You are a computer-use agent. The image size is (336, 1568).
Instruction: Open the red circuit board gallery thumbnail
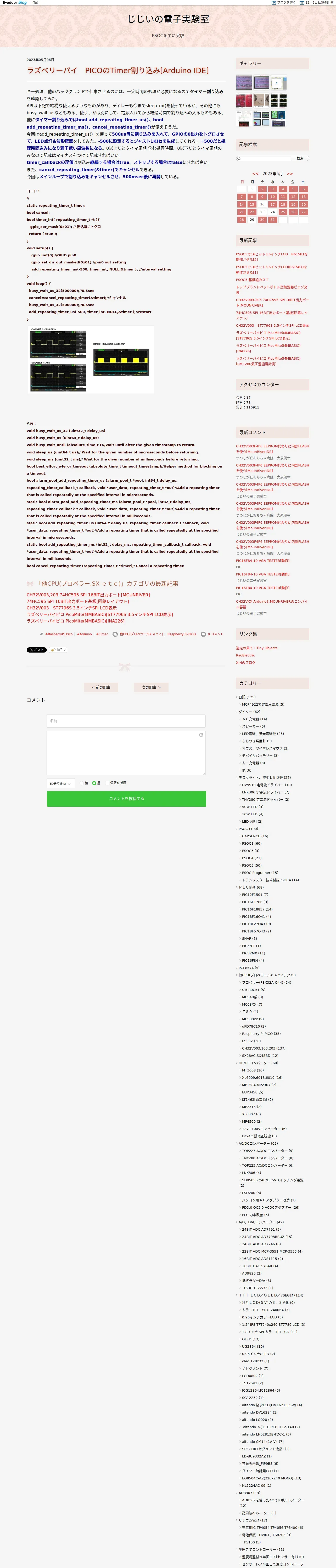244,100
